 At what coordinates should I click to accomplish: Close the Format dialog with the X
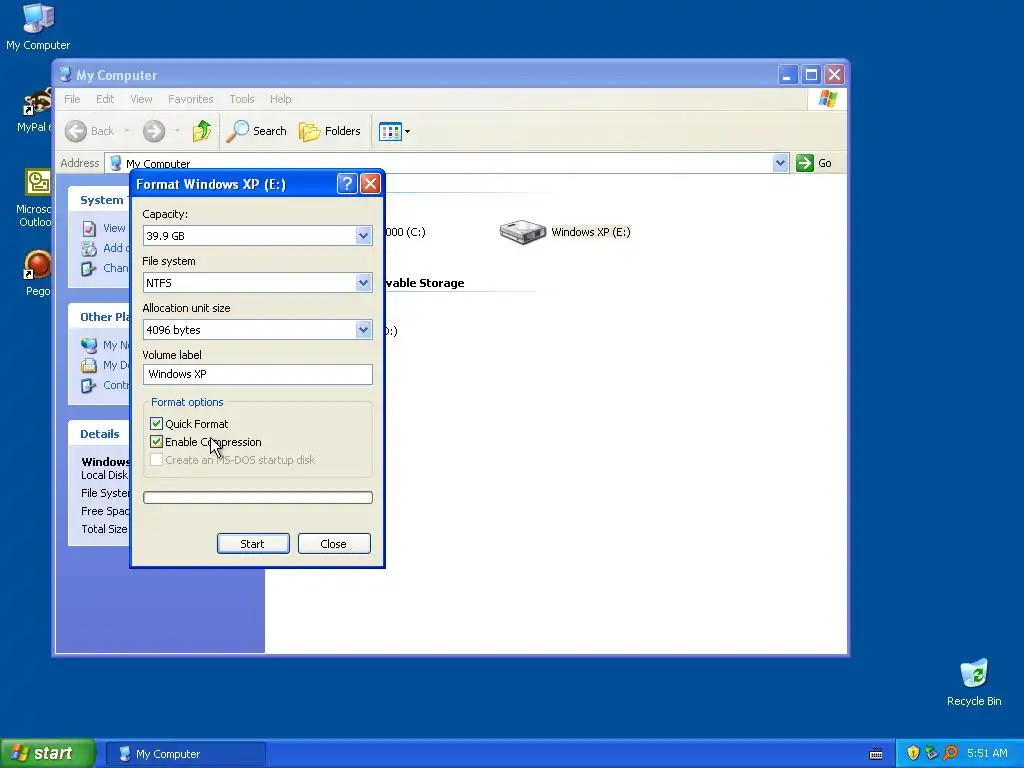tap(370, 184)
